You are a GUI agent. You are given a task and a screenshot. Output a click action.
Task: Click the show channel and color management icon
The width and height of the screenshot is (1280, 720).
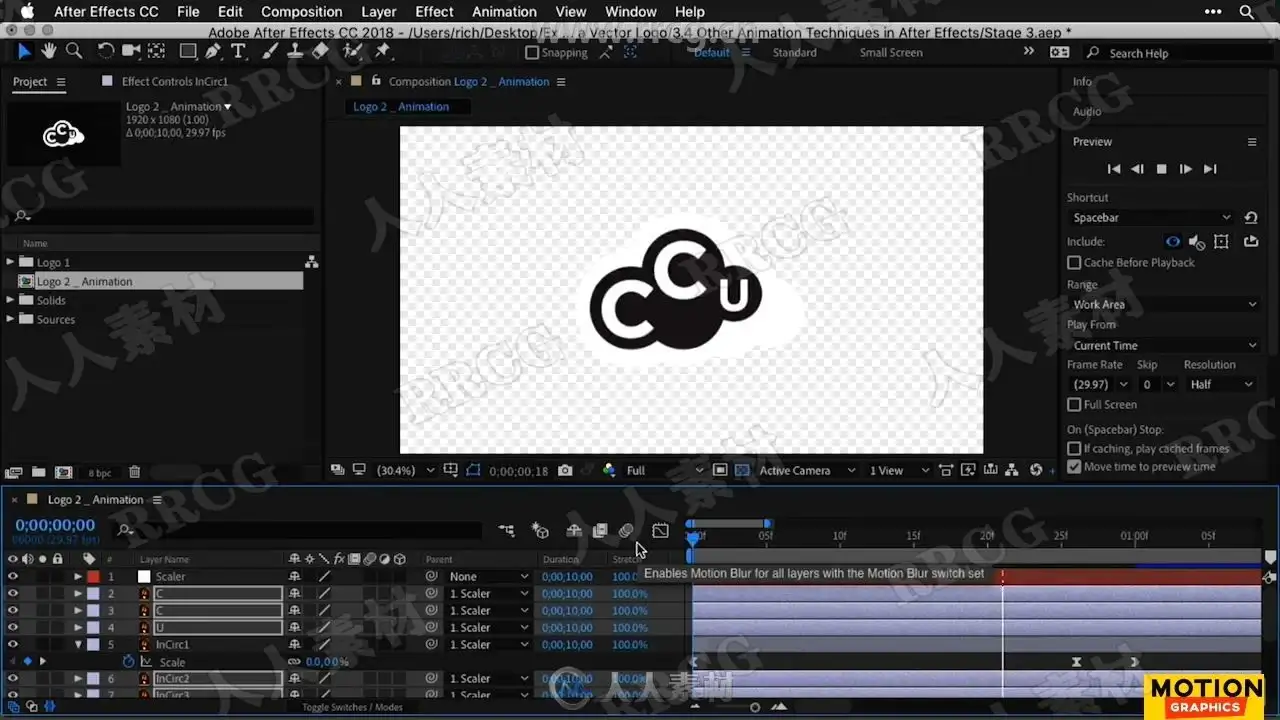pos(609,470)
